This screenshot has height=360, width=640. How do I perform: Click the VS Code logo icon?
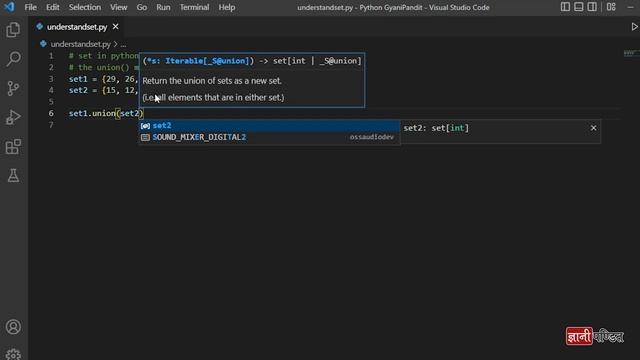tap(9, 7)
